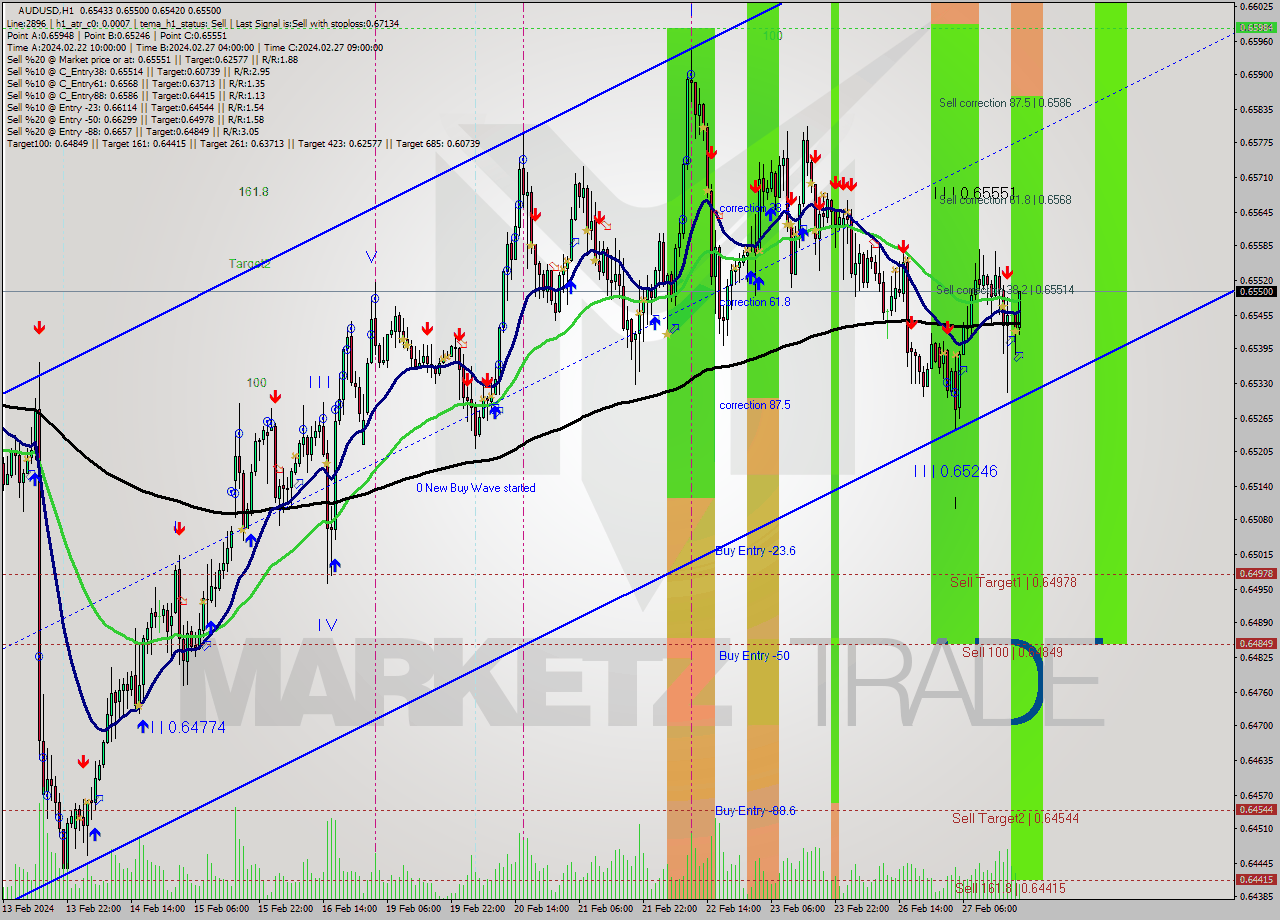Image resolution: width=1280 pixels, height=920 pixels.
Task: Click the 'Buy Entry -23.6' label
Action: click(755, 551)
